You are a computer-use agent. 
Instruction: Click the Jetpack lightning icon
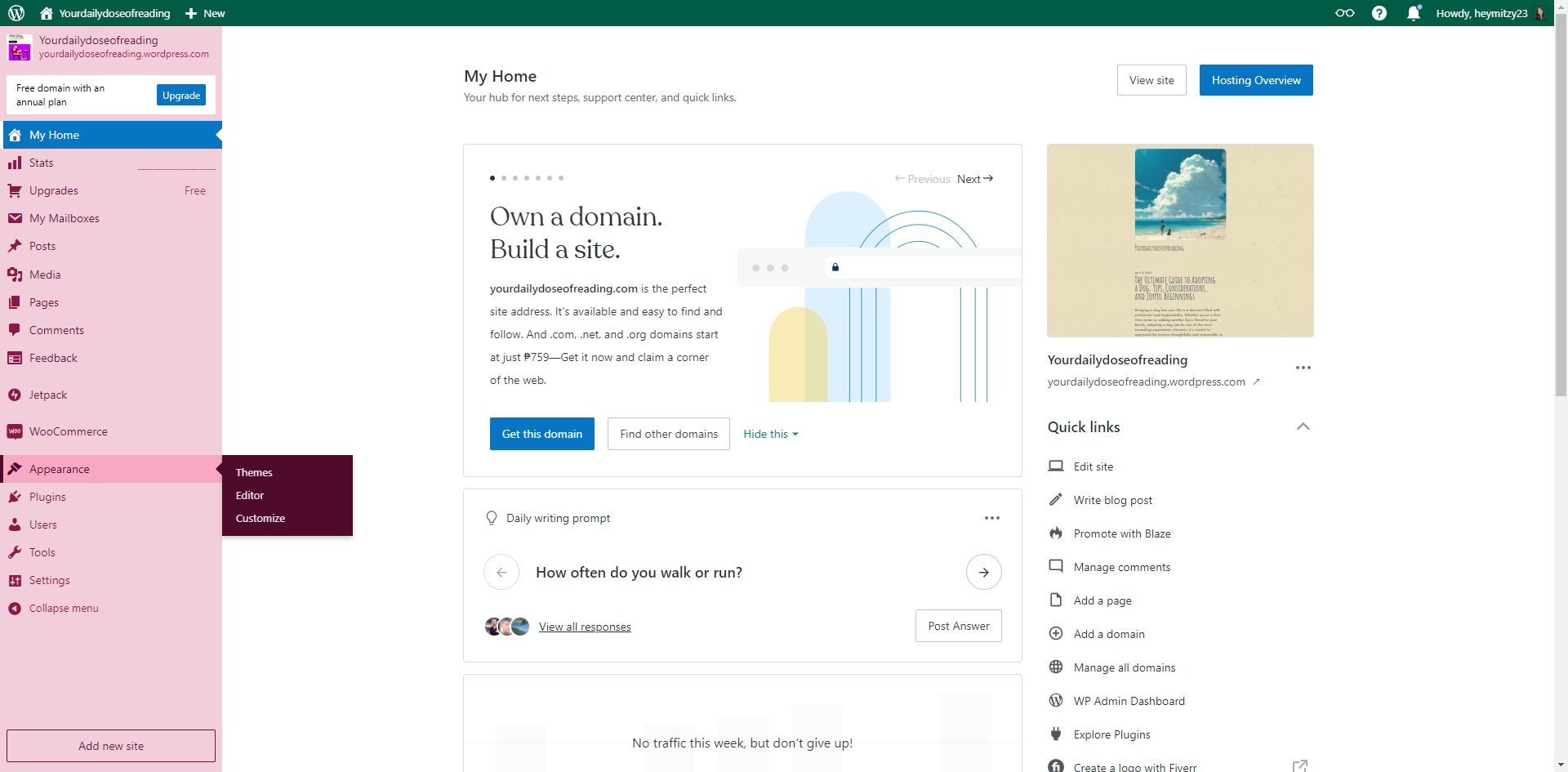click(15, 395)
